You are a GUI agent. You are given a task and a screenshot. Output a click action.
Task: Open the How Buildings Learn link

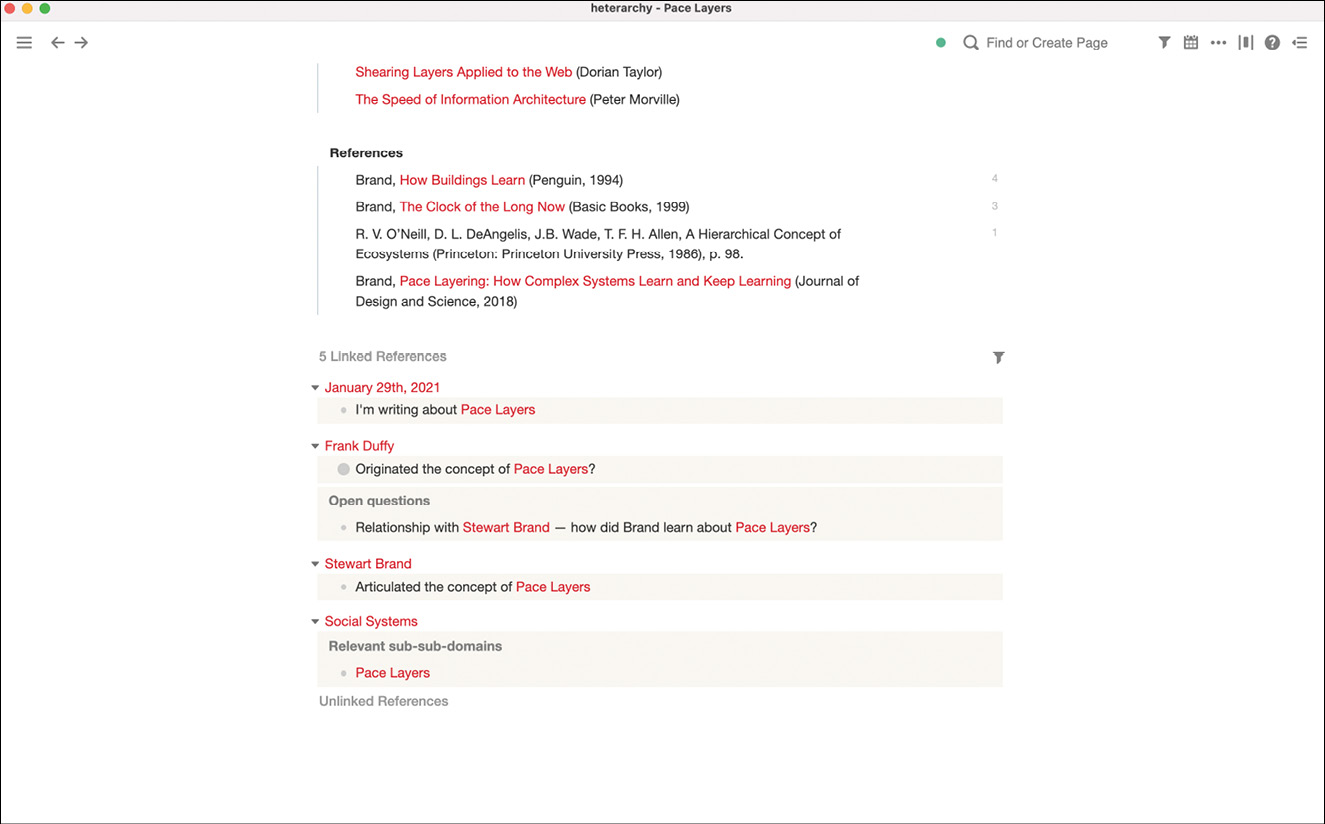[x=462, y=180]
